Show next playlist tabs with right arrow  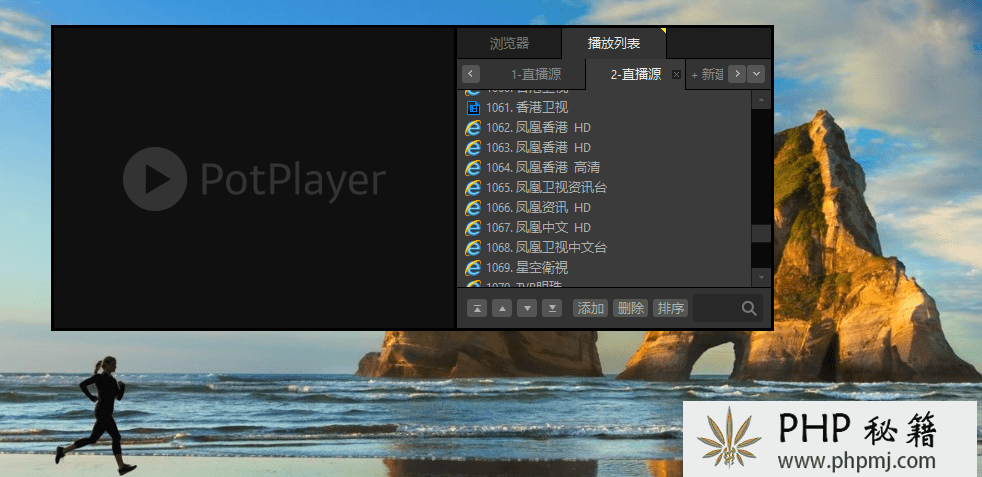737,74
